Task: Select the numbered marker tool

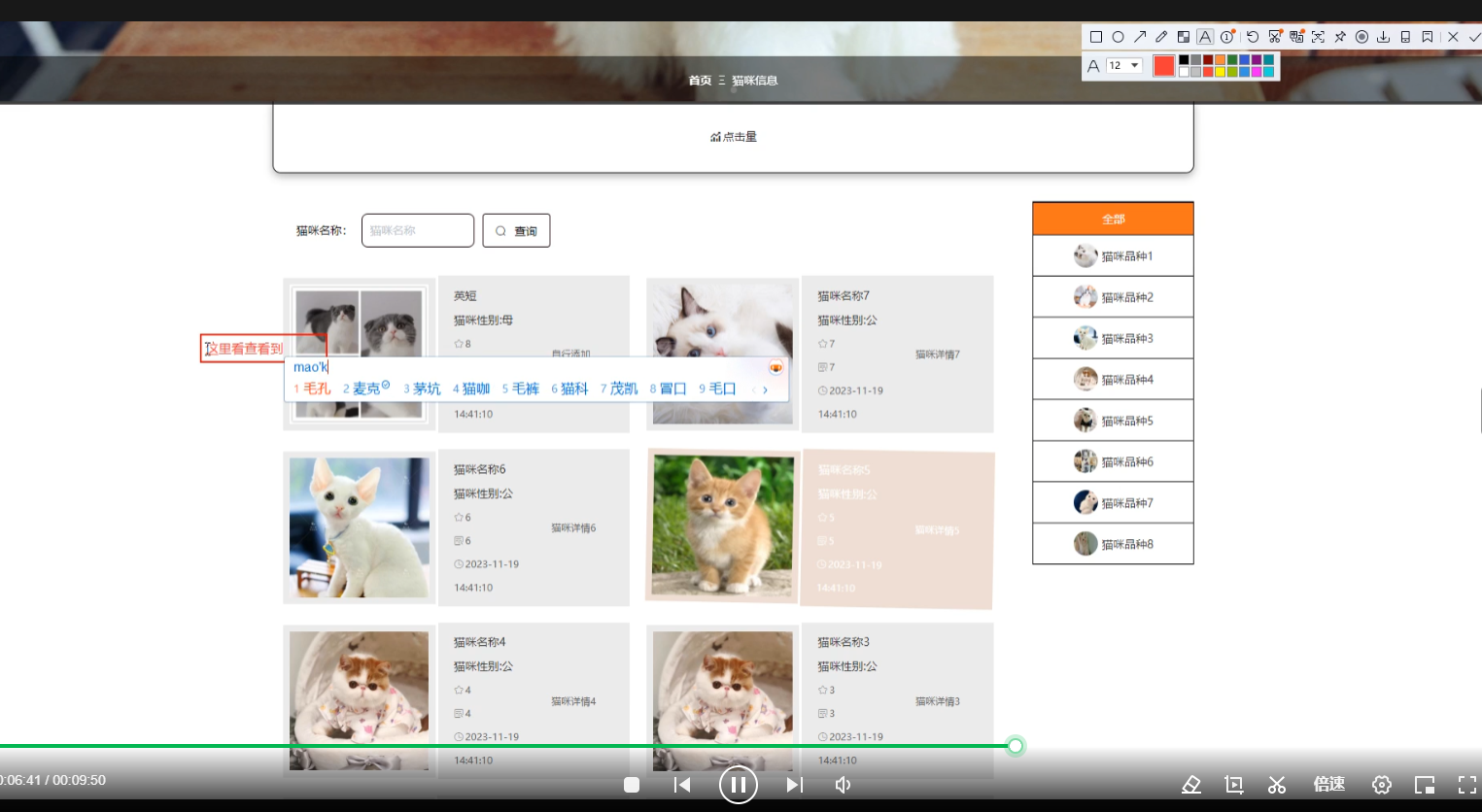Action: (x=1227, y=37)
